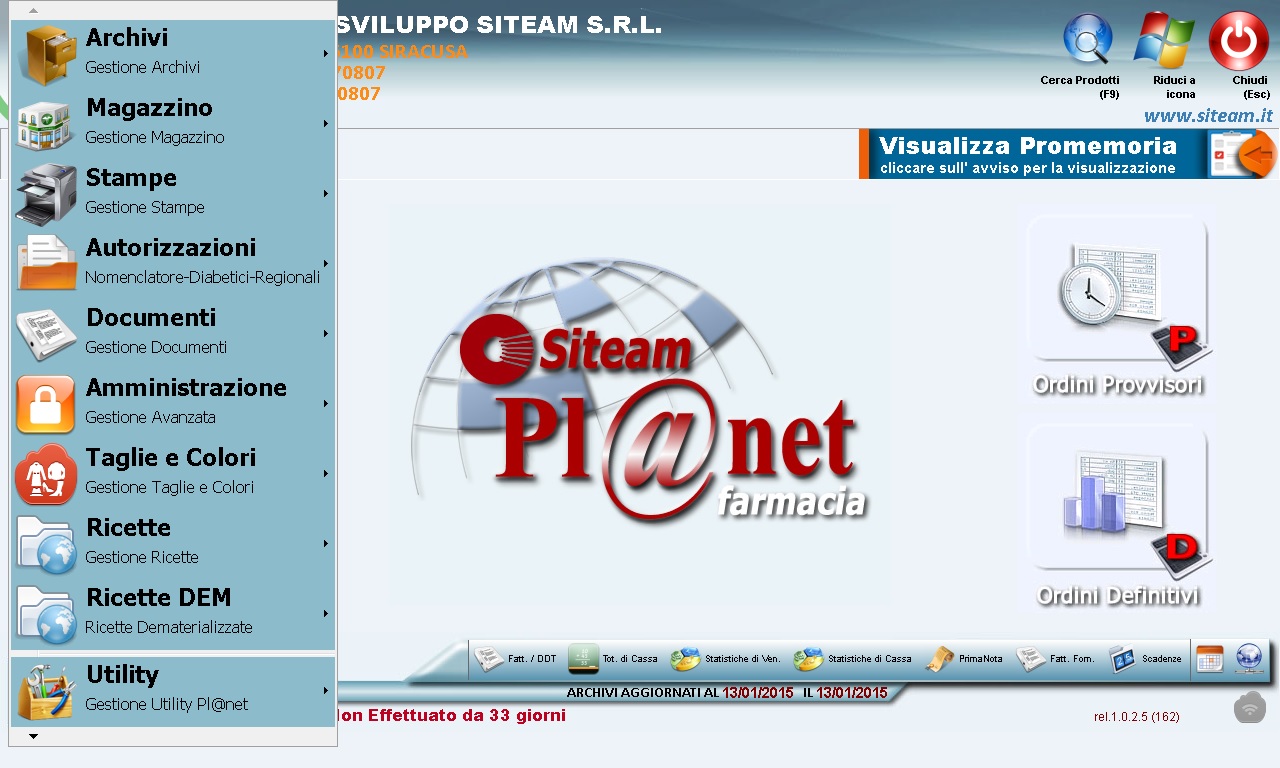
Task: Click the Ordini Definitivi label
Action: [x=1118, y=596]
